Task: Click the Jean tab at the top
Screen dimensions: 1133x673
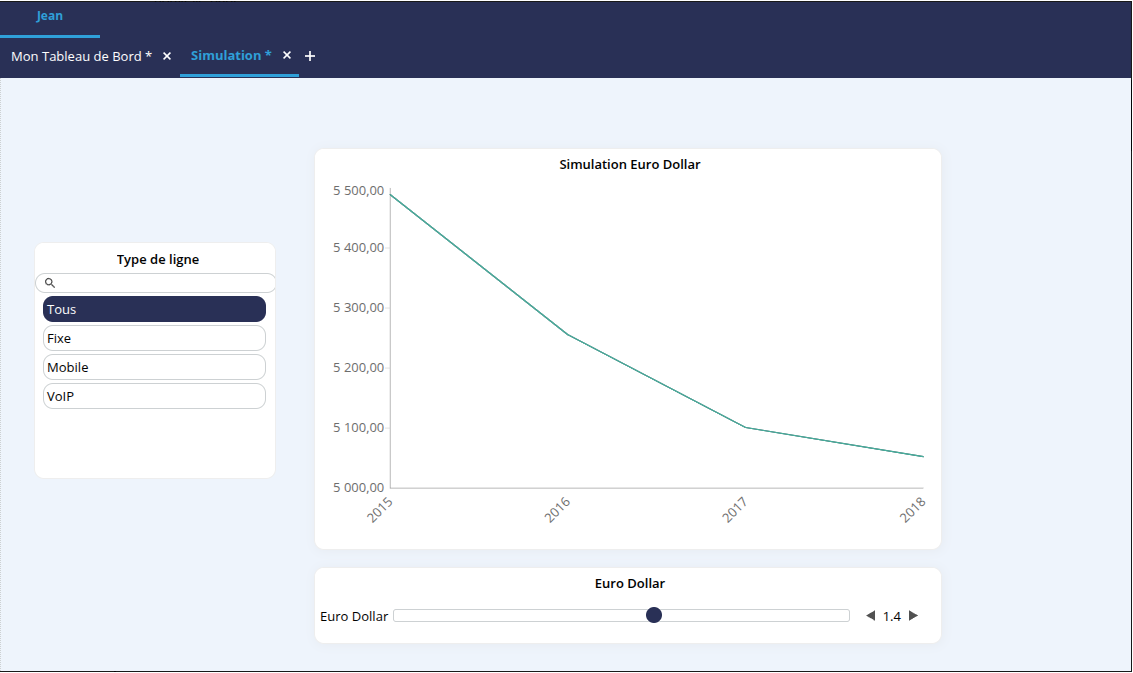Action: [x=49, y=16]
